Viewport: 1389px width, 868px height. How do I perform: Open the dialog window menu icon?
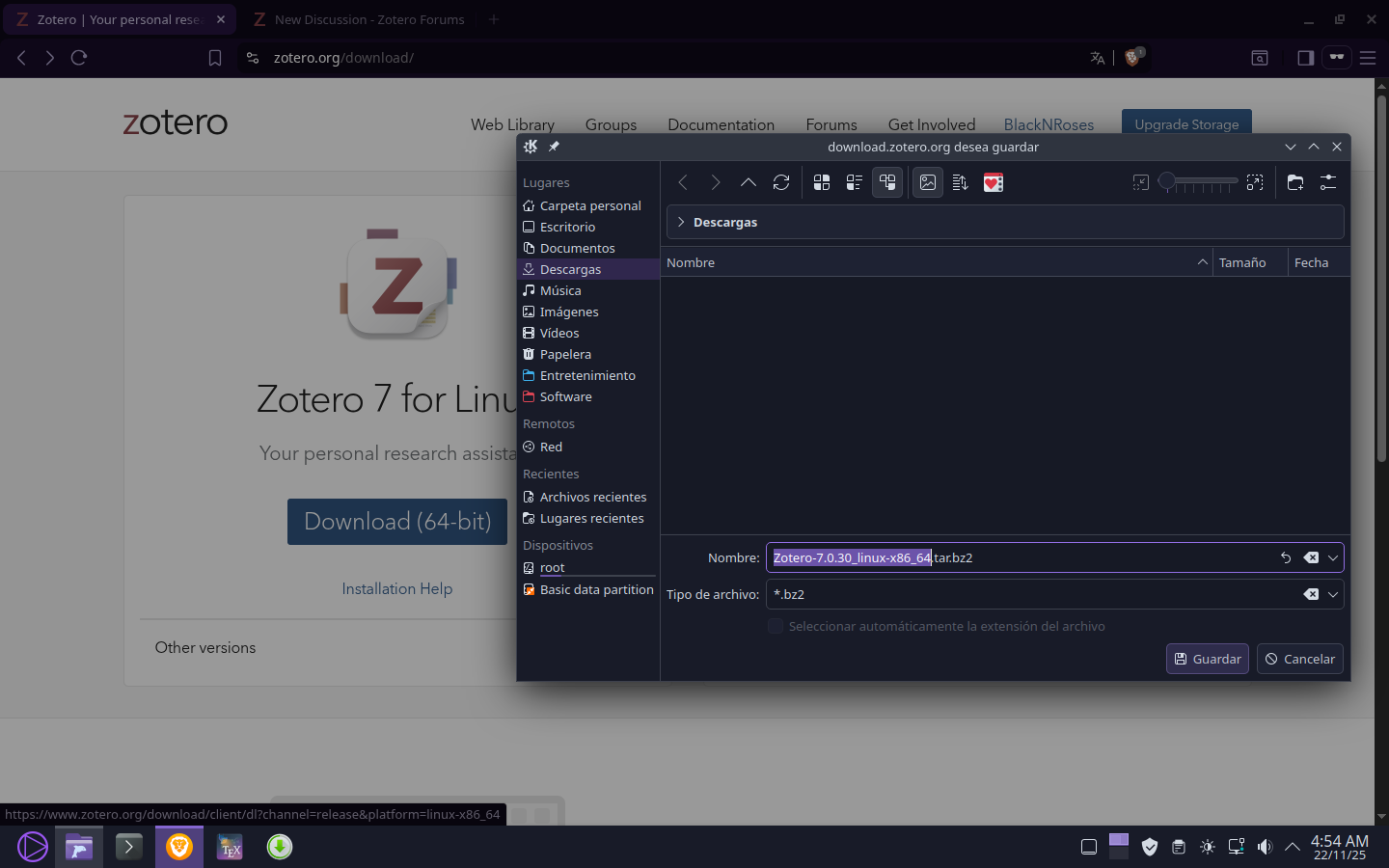[x=531, y=147]
